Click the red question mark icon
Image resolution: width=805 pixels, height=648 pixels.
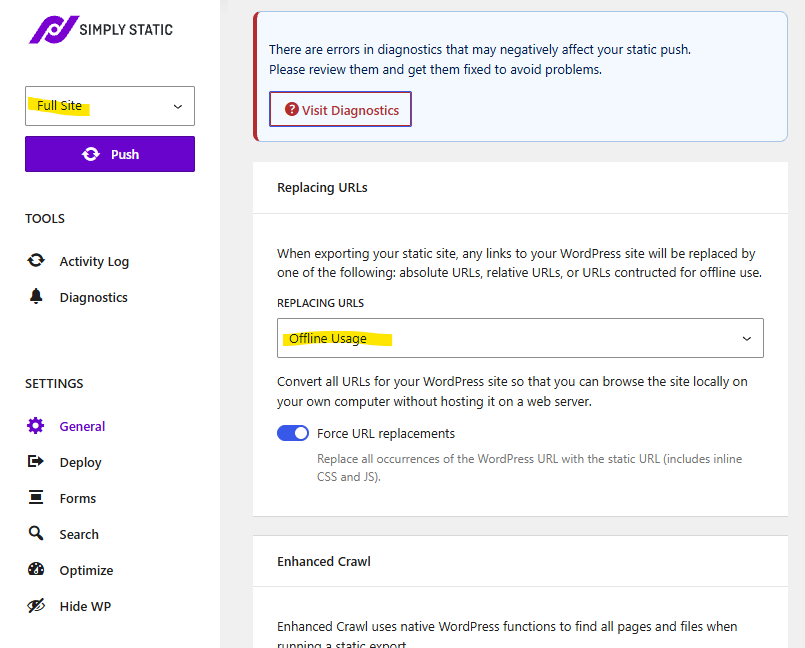click(292, 109)
